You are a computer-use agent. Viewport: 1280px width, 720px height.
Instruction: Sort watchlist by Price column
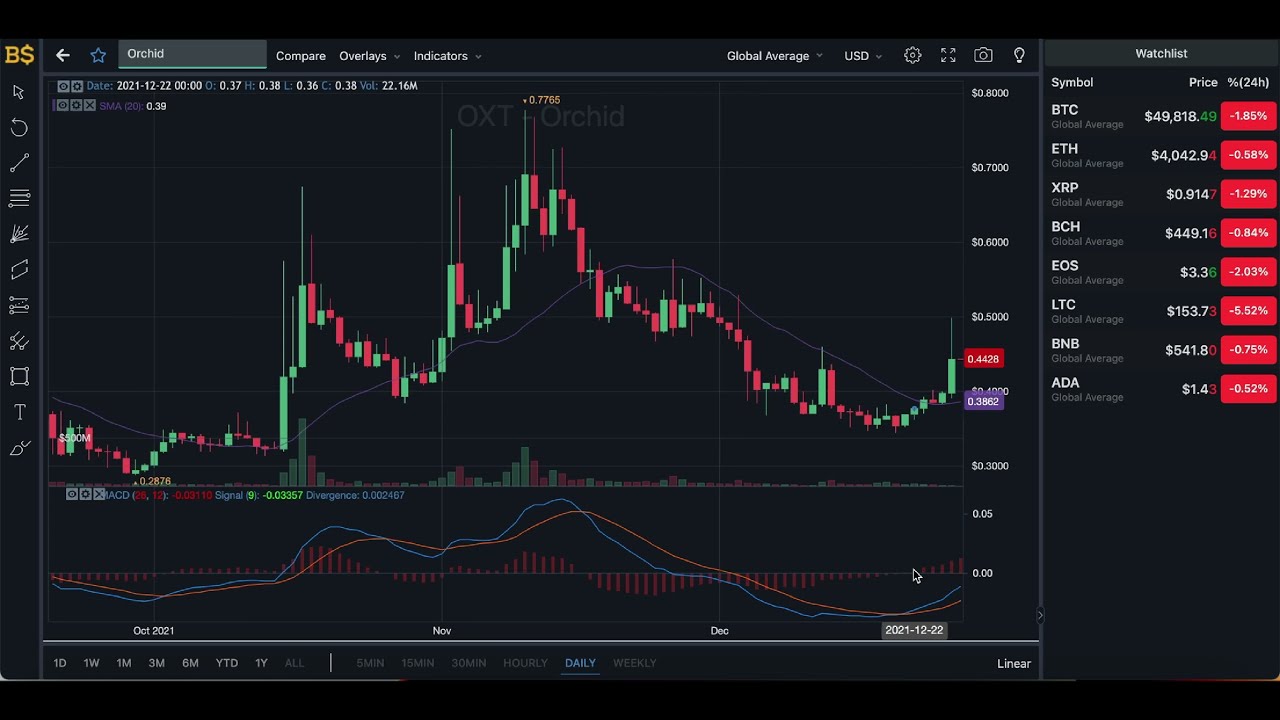point(1203,82)
